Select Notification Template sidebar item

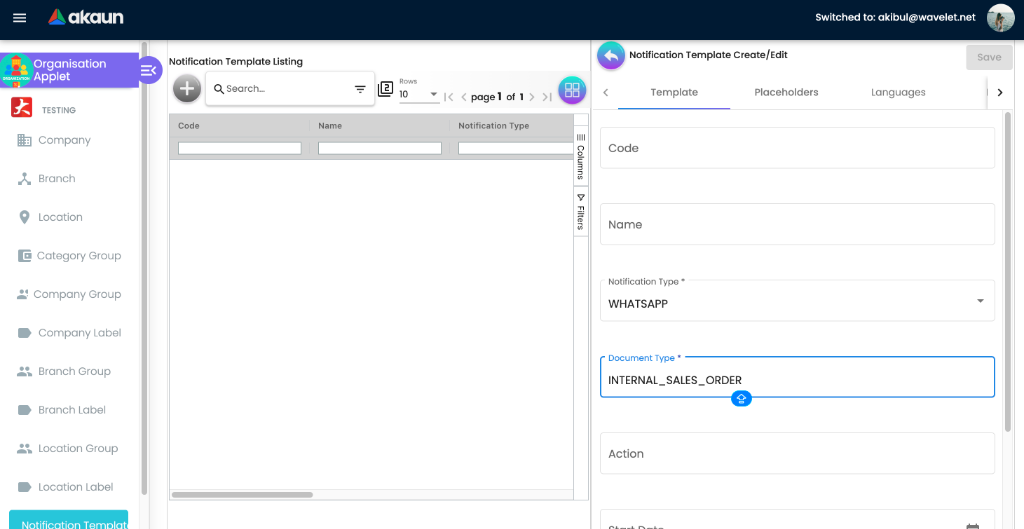click(x=69, y=521)
